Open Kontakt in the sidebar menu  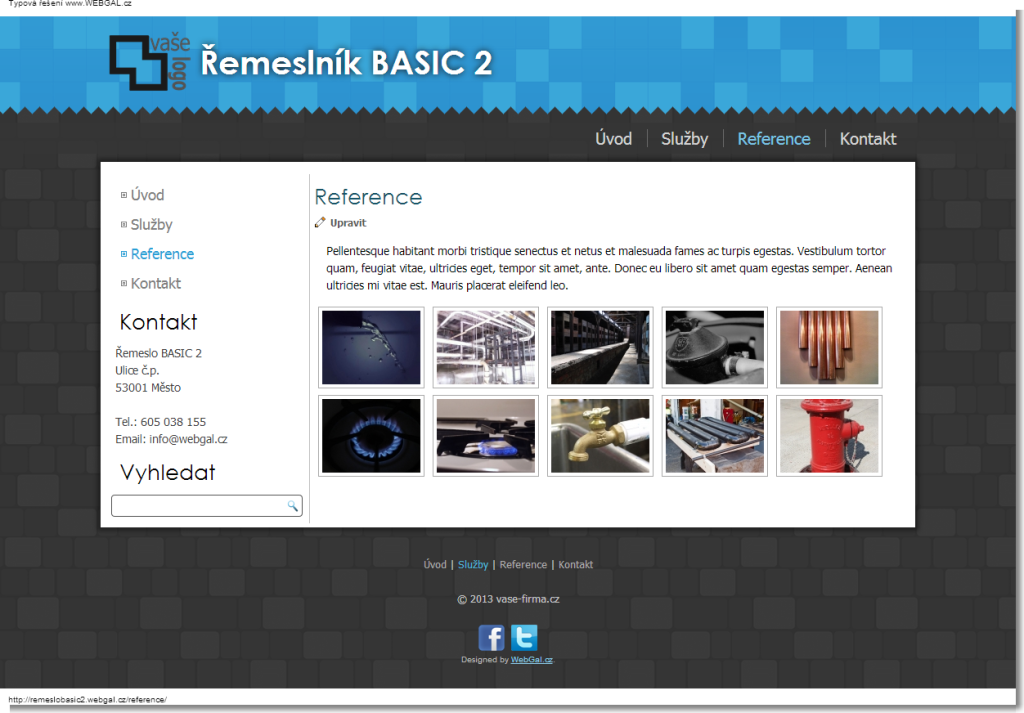coord(156,283)
